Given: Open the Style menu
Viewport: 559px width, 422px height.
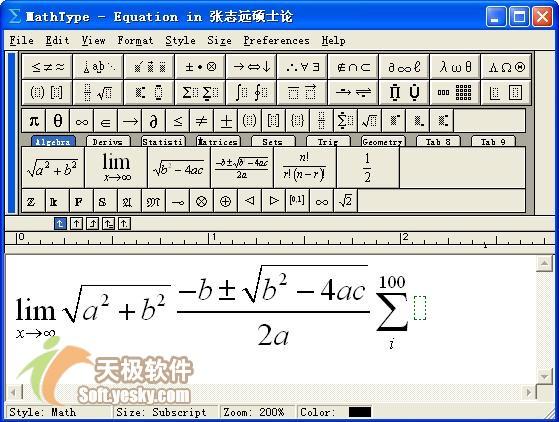Looking at the screenshot, I should 180,41.
